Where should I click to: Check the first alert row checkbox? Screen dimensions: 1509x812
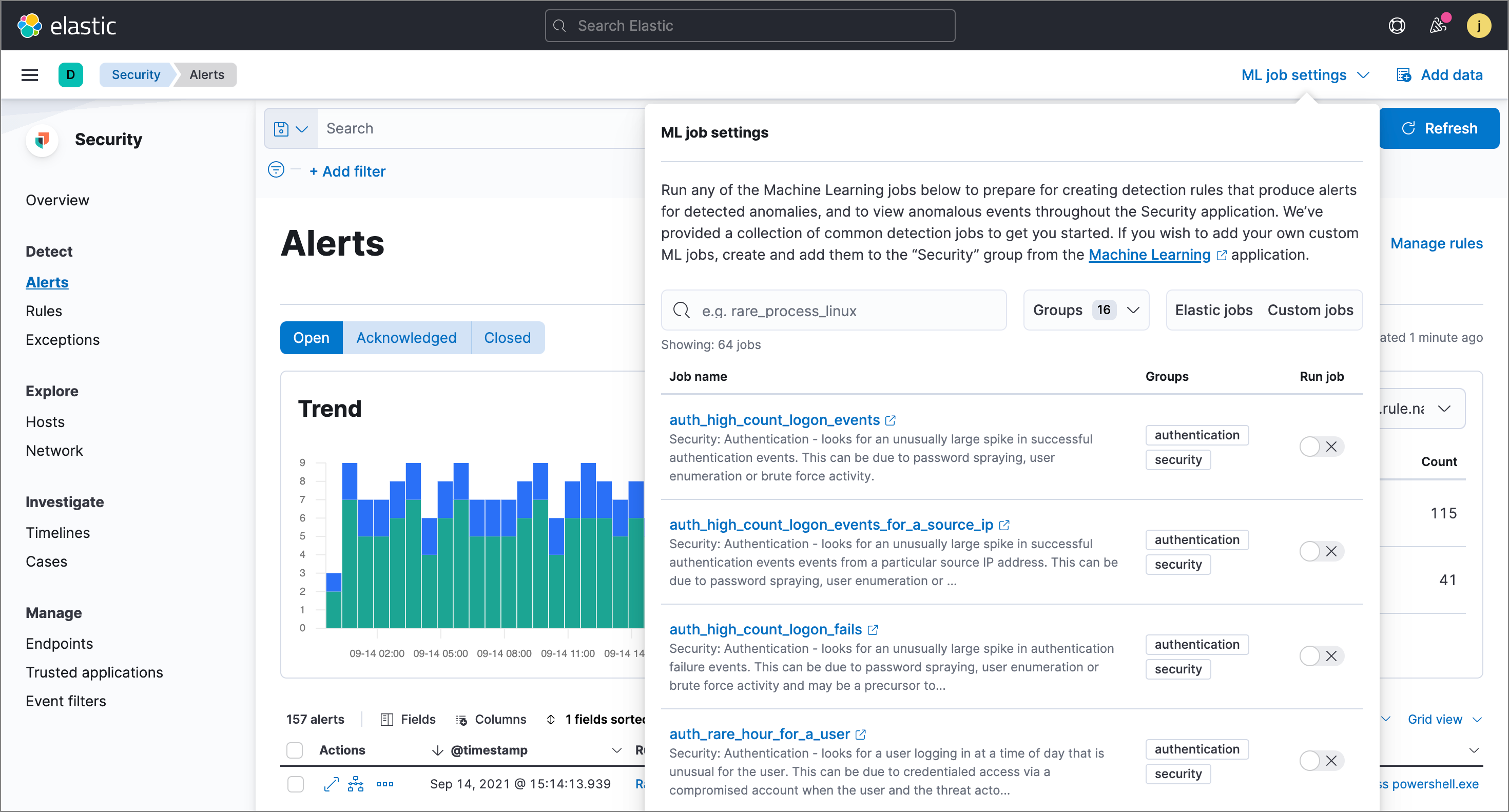[x=295, y=784]
